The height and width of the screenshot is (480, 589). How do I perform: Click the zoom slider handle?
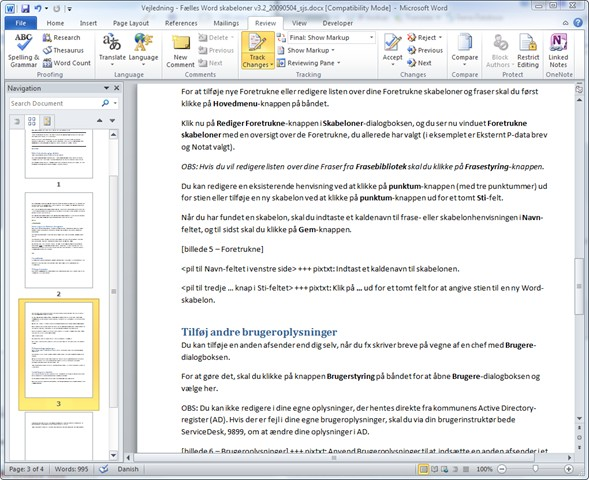tap(535, 468)
